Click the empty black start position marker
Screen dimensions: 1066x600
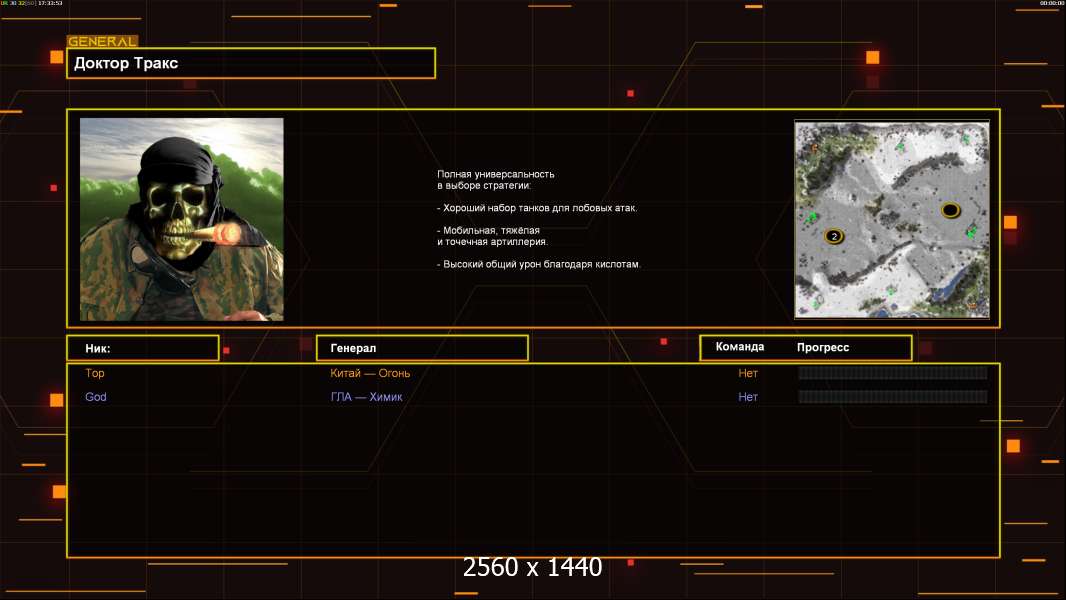point(950,209)
